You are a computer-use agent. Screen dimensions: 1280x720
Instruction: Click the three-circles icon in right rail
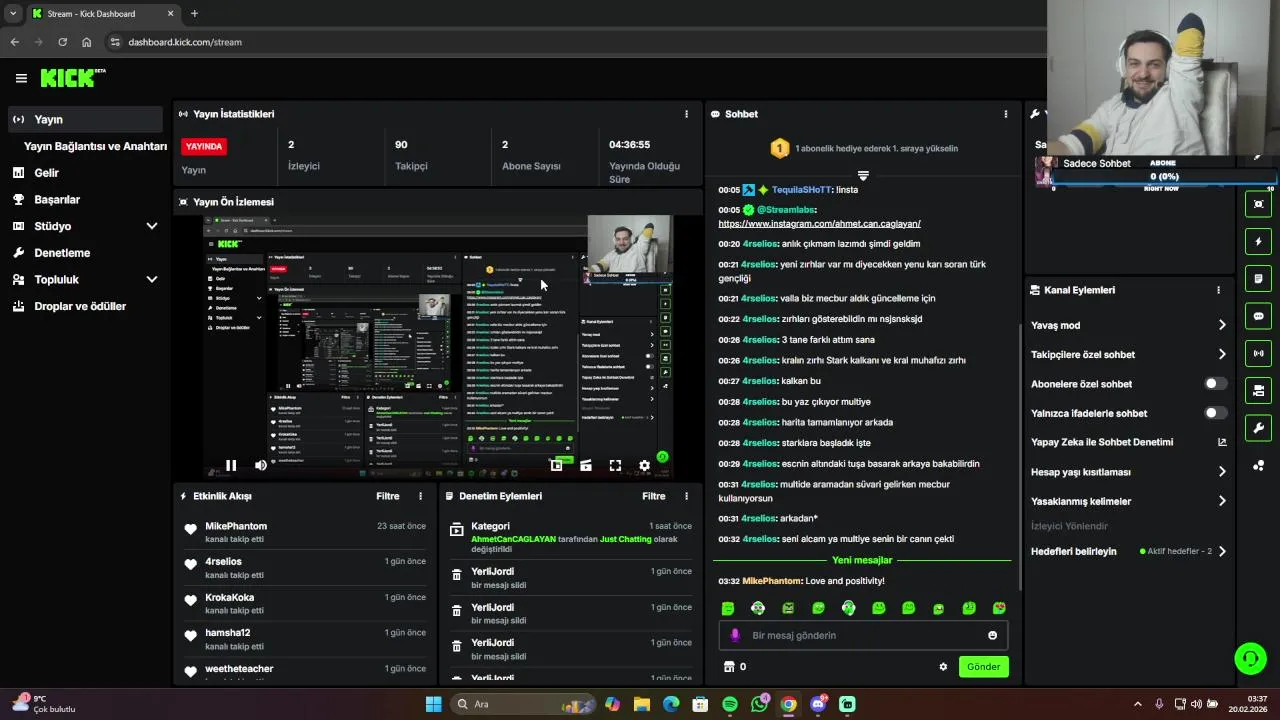pyautogui.click(x=1258, y=466)
